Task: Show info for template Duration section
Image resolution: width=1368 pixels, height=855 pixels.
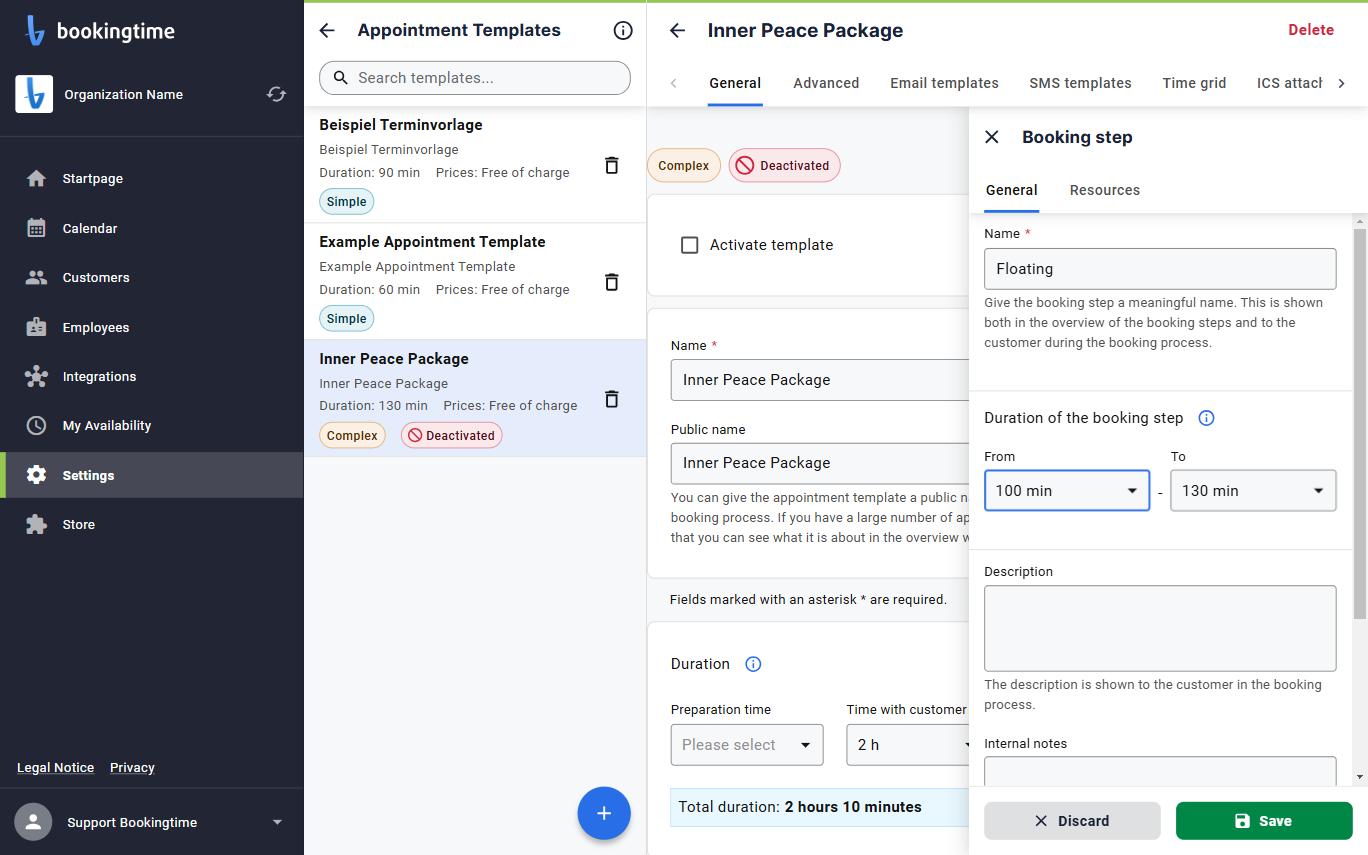Action: tap(754, 664)
